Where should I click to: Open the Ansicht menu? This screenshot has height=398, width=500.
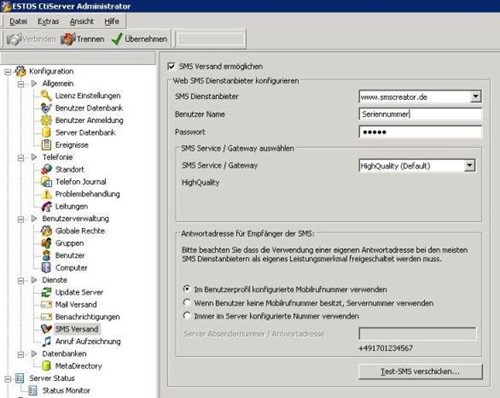pyautogui.click(x=82, y=22)
